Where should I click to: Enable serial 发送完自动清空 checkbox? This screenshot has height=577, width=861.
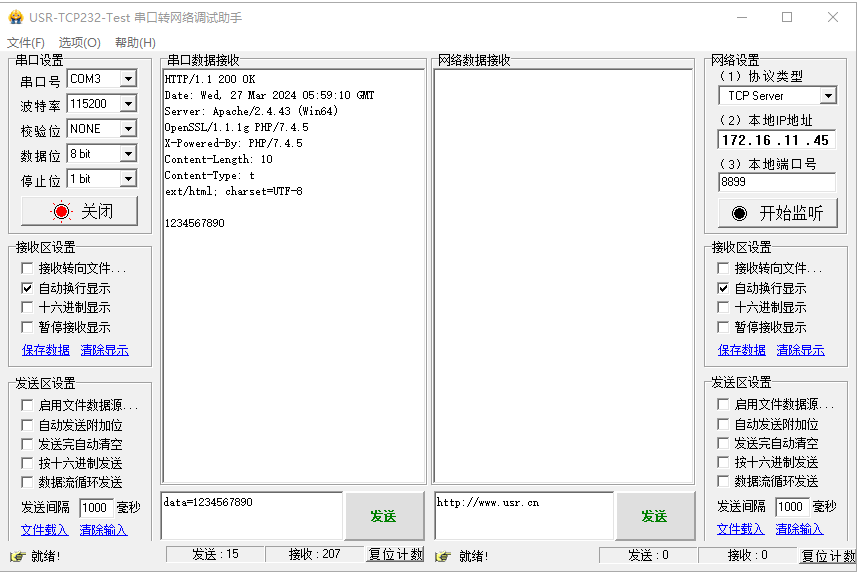coord(27,444)
